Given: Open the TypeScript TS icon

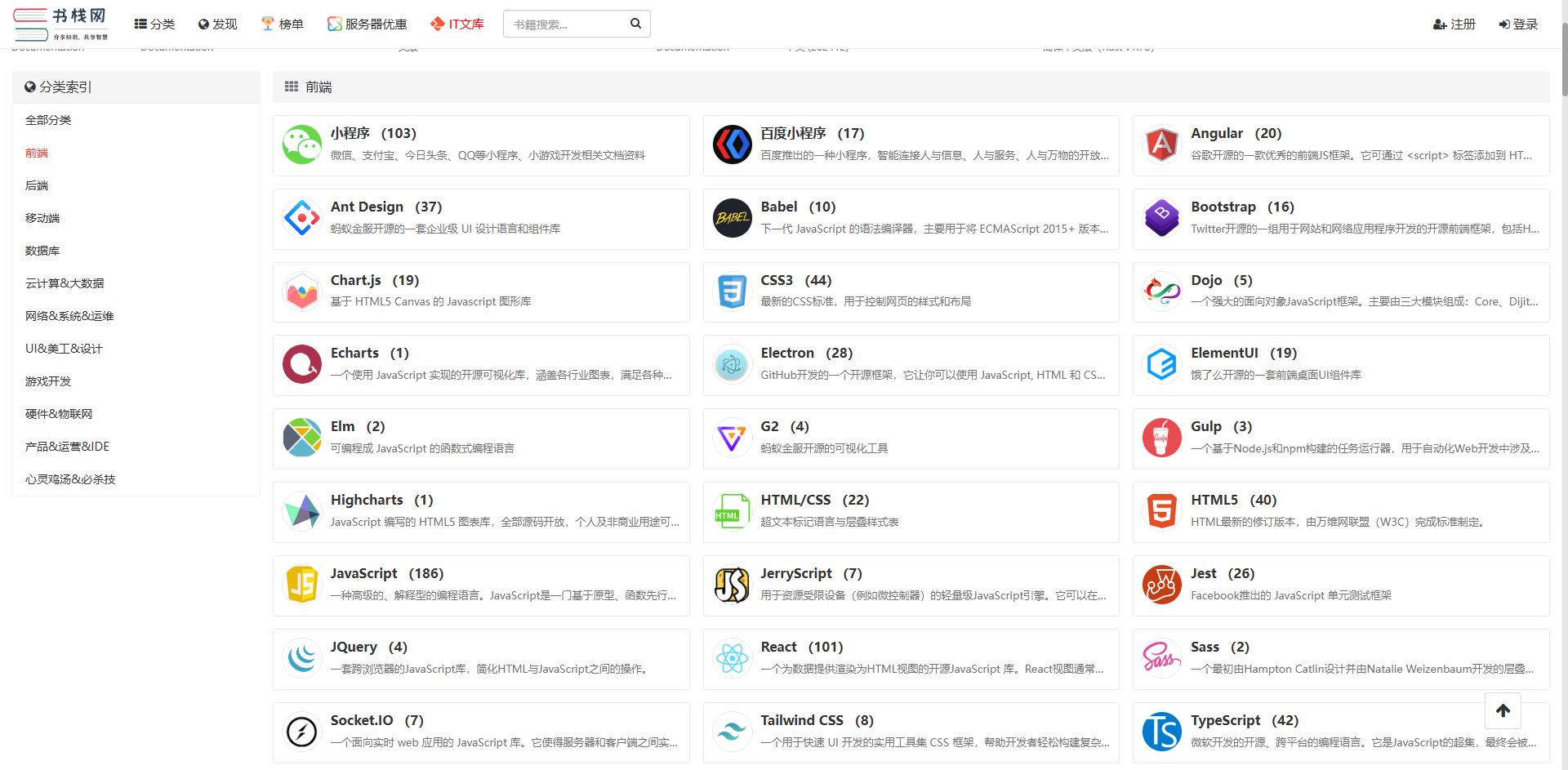Looking at the screenshot, I should point(1161,732).
